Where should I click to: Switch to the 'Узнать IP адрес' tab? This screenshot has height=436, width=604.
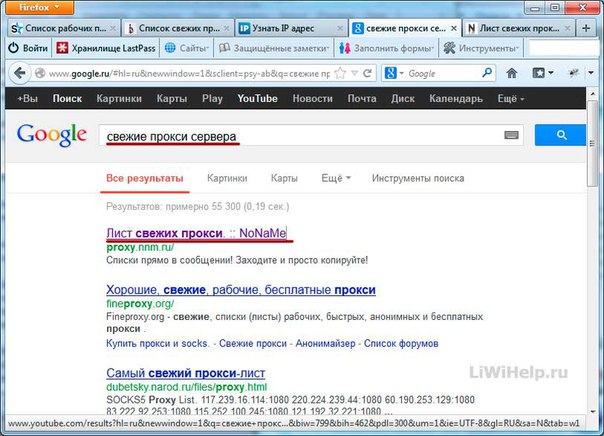pyautogui.click(x=291, y=28)
